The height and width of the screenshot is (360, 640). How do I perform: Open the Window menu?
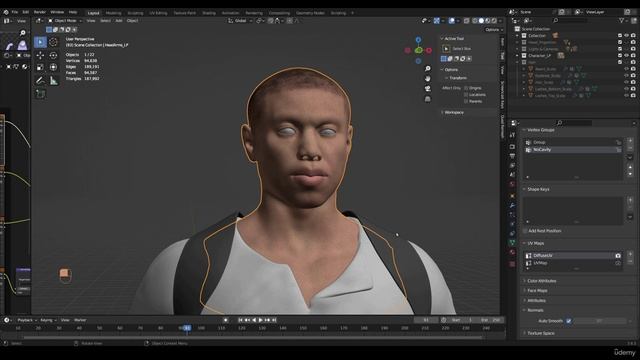[x=57, y=12]
